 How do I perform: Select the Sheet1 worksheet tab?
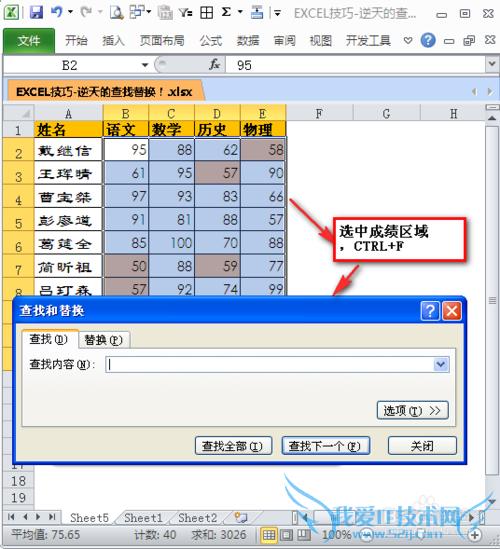(143, 517)
